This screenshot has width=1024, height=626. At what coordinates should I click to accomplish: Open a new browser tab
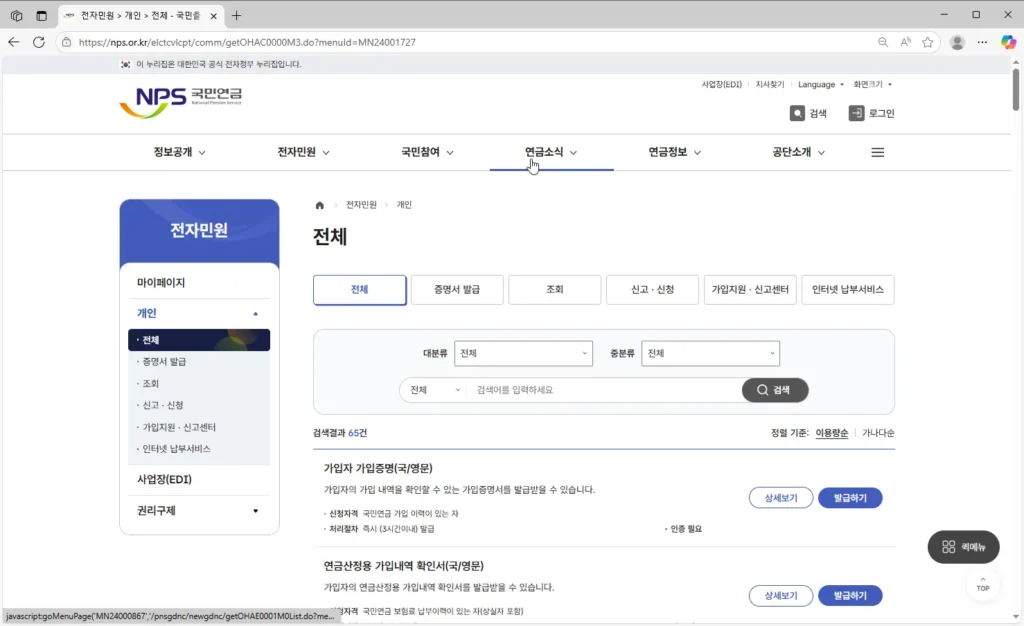[x=236, y=16]
